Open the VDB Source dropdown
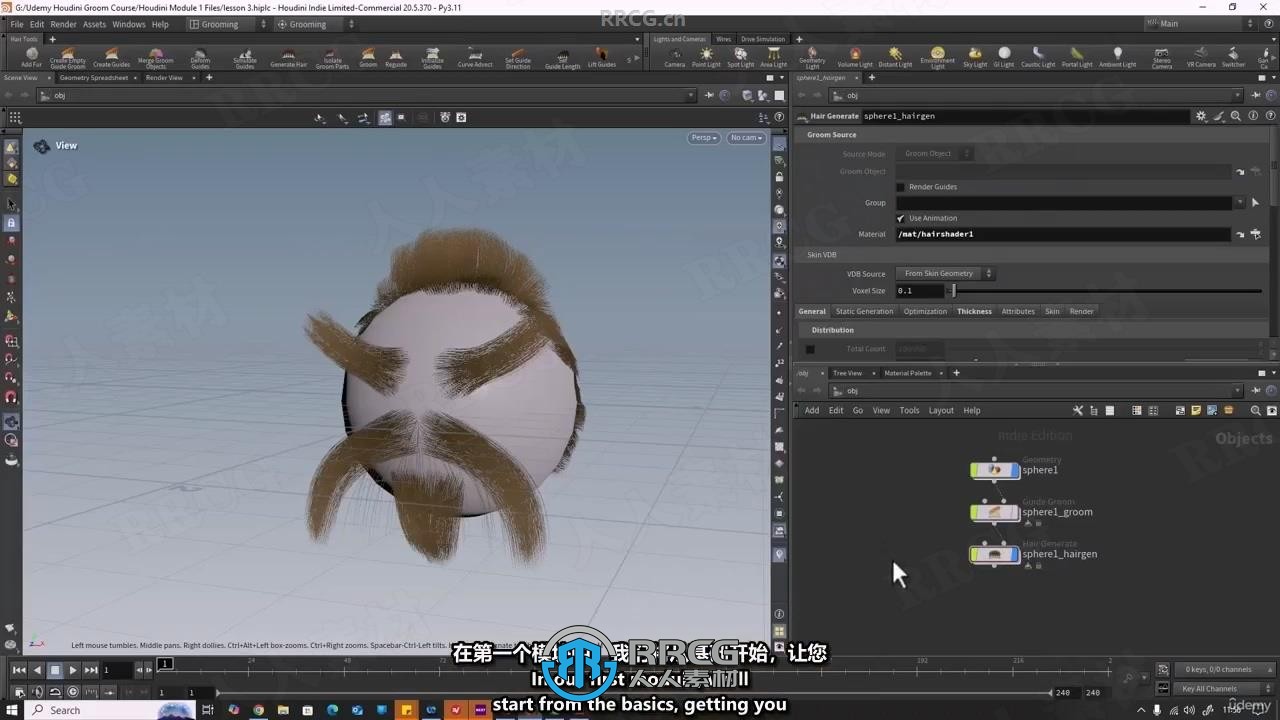Image resolution: width=1280 pixels, height=720 pixels. 945,273
